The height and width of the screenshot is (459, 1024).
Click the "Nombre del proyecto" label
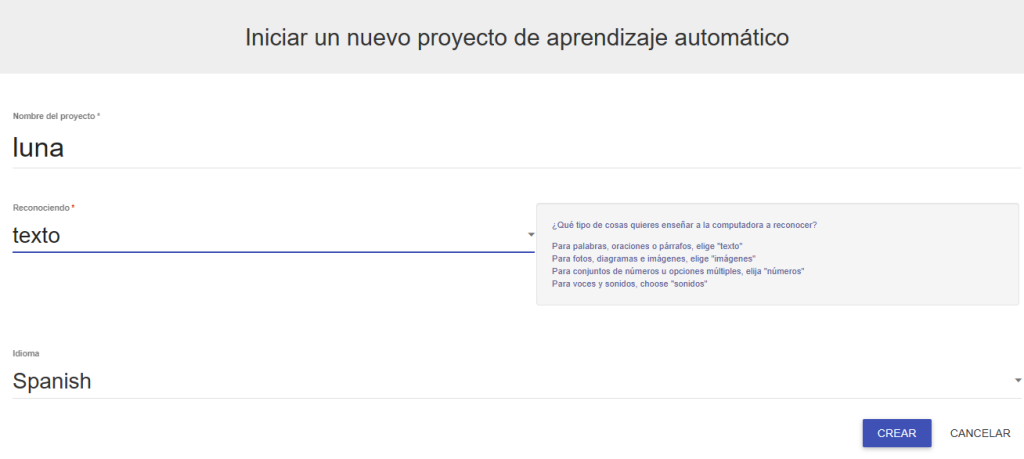coord(53,116)
